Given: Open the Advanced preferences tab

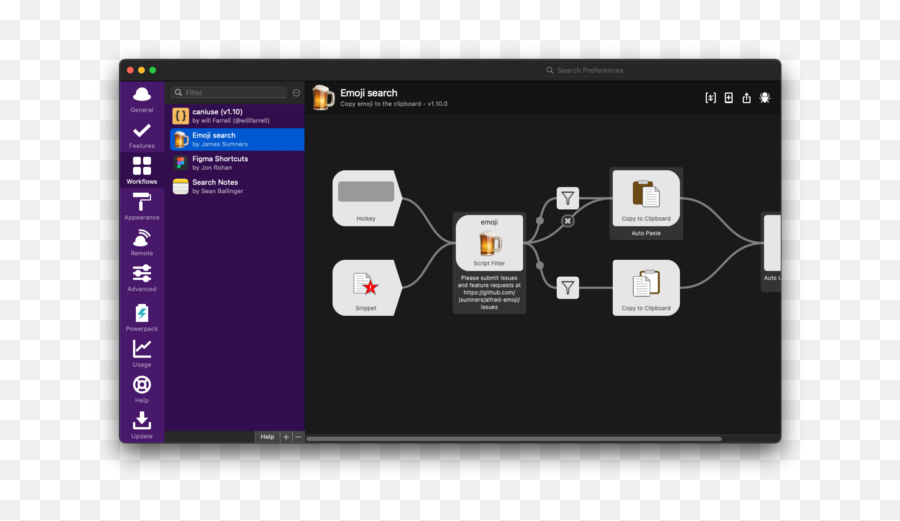Looking at the screenshot, I should tap(142, 278).
